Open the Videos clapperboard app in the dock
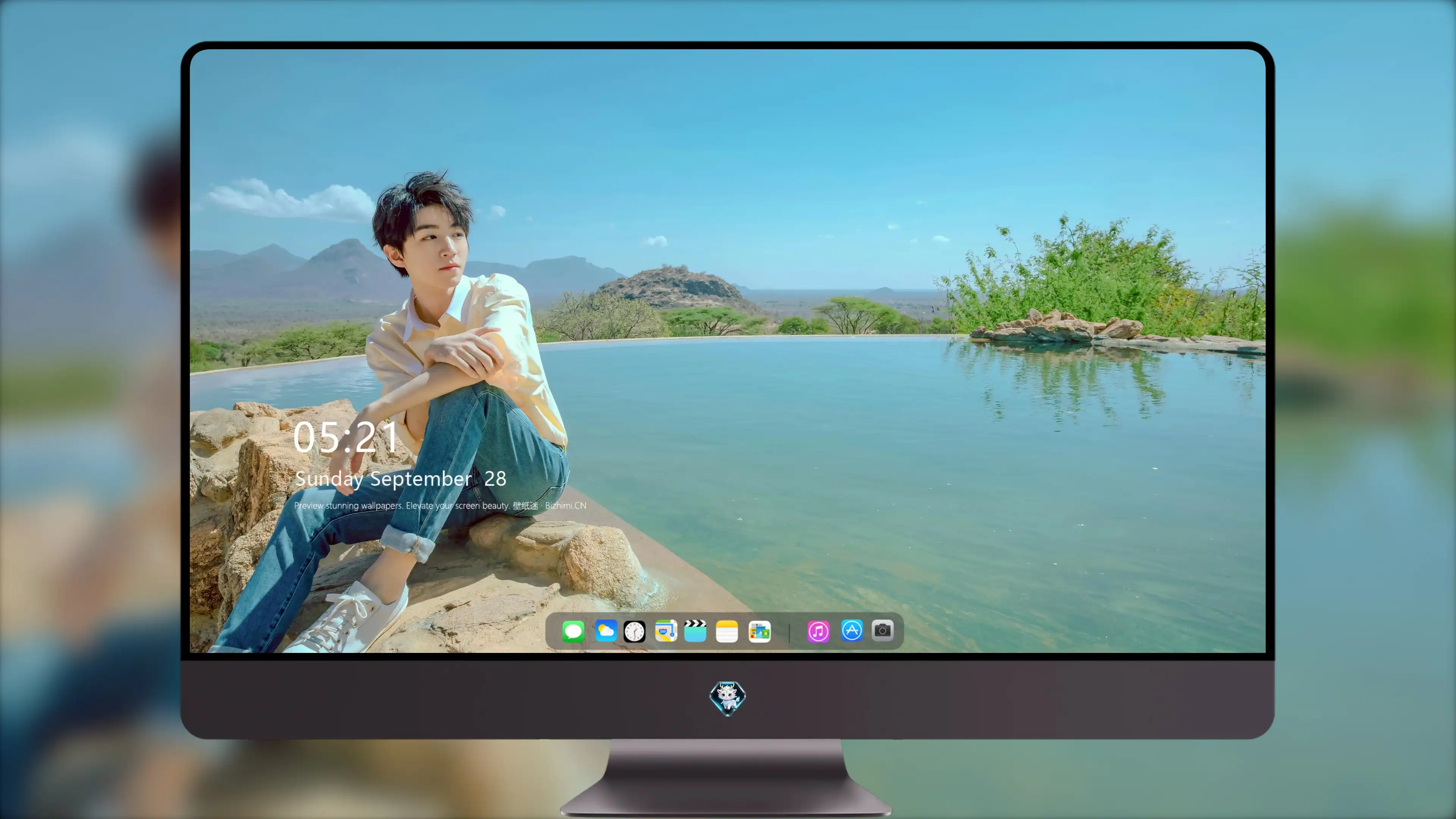Image resolution: width=1456 pixels, height=819 pixels. click(695, 631)
